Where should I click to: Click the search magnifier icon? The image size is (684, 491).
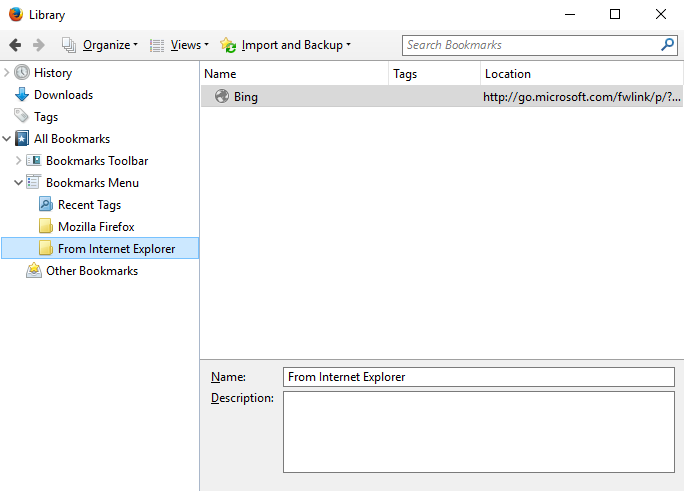667,45
